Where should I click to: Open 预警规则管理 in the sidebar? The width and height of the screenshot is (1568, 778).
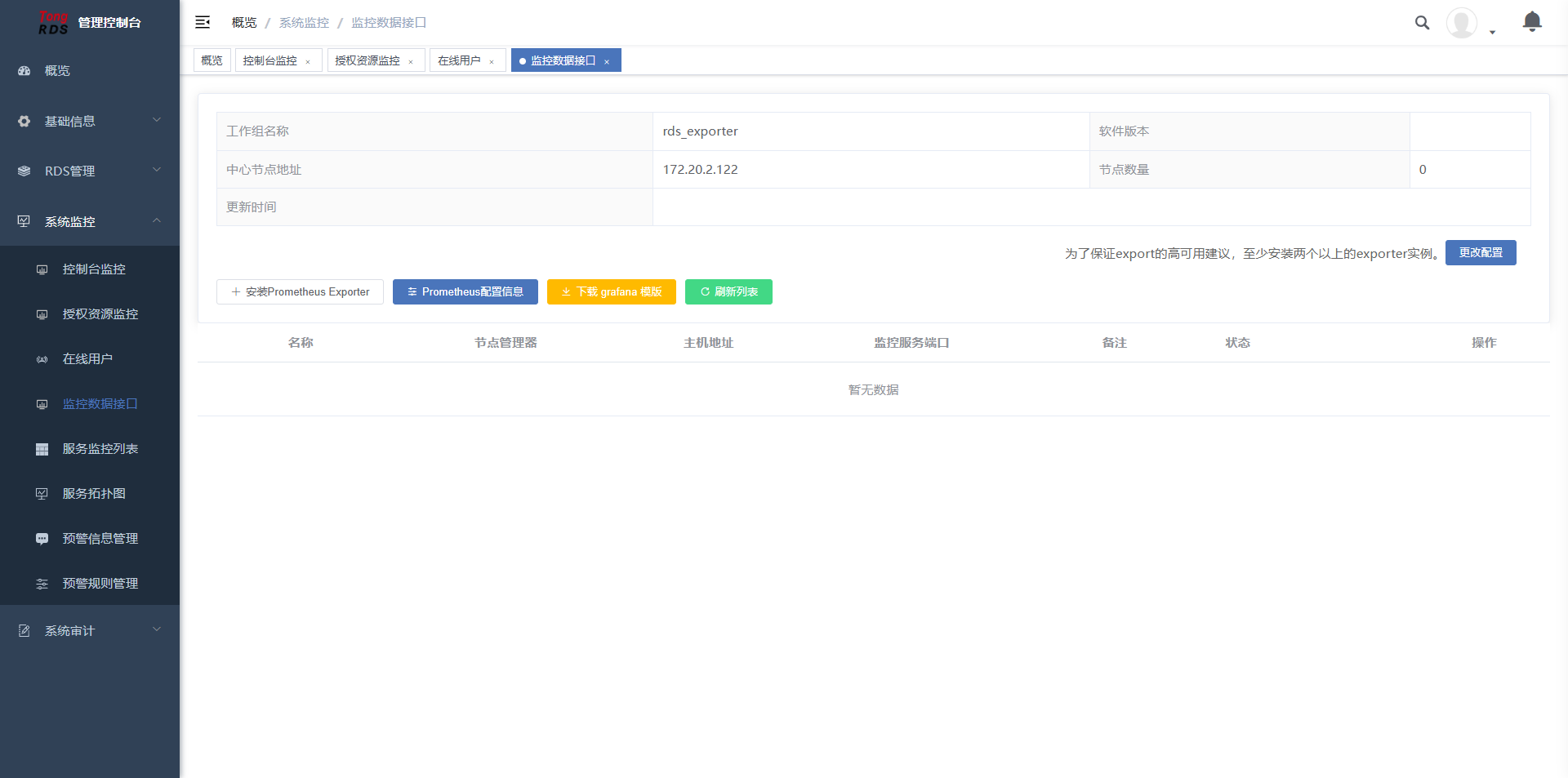tap(90, 584)
